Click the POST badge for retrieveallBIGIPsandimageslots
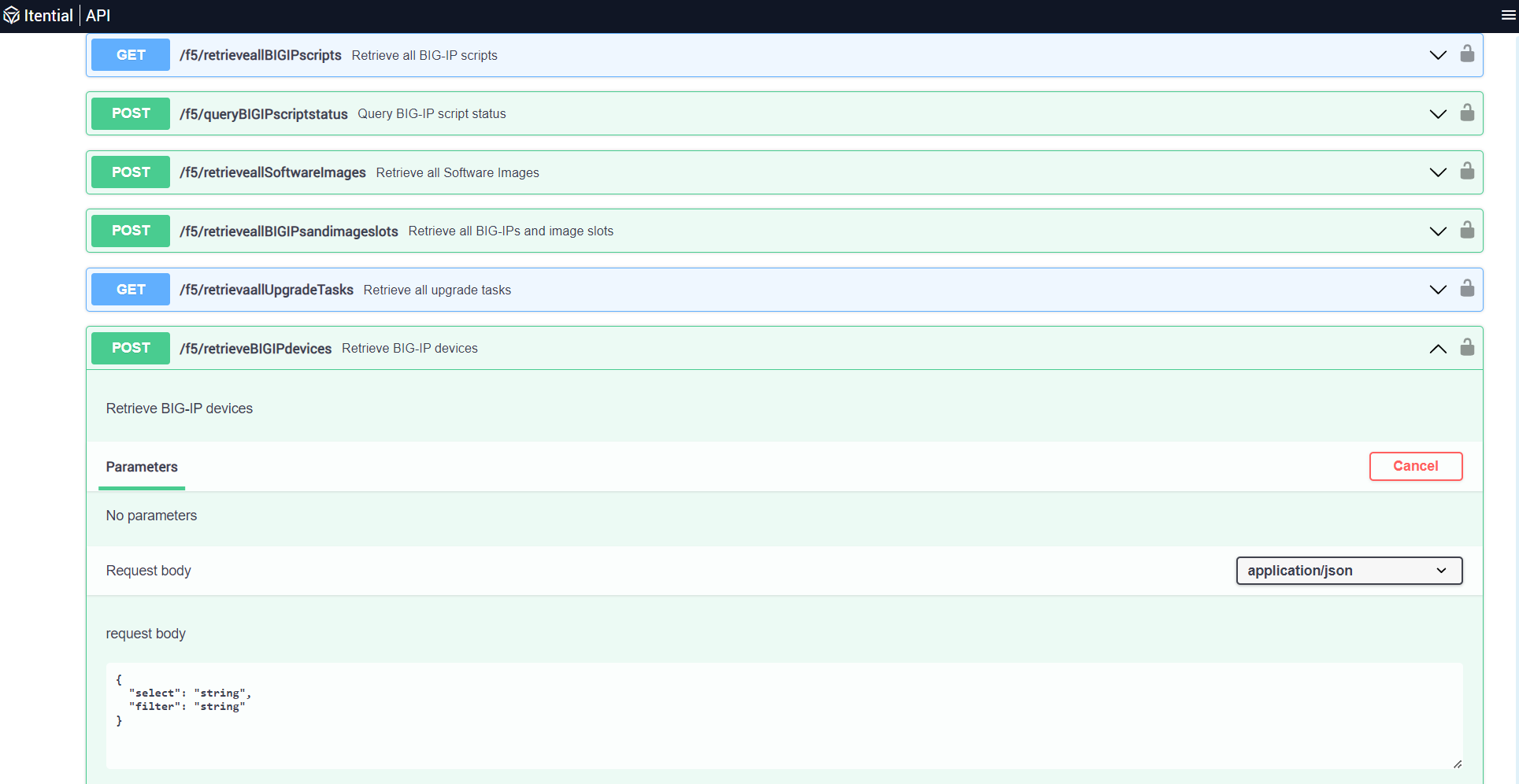The image size is (1519, 784). [131, 231]
